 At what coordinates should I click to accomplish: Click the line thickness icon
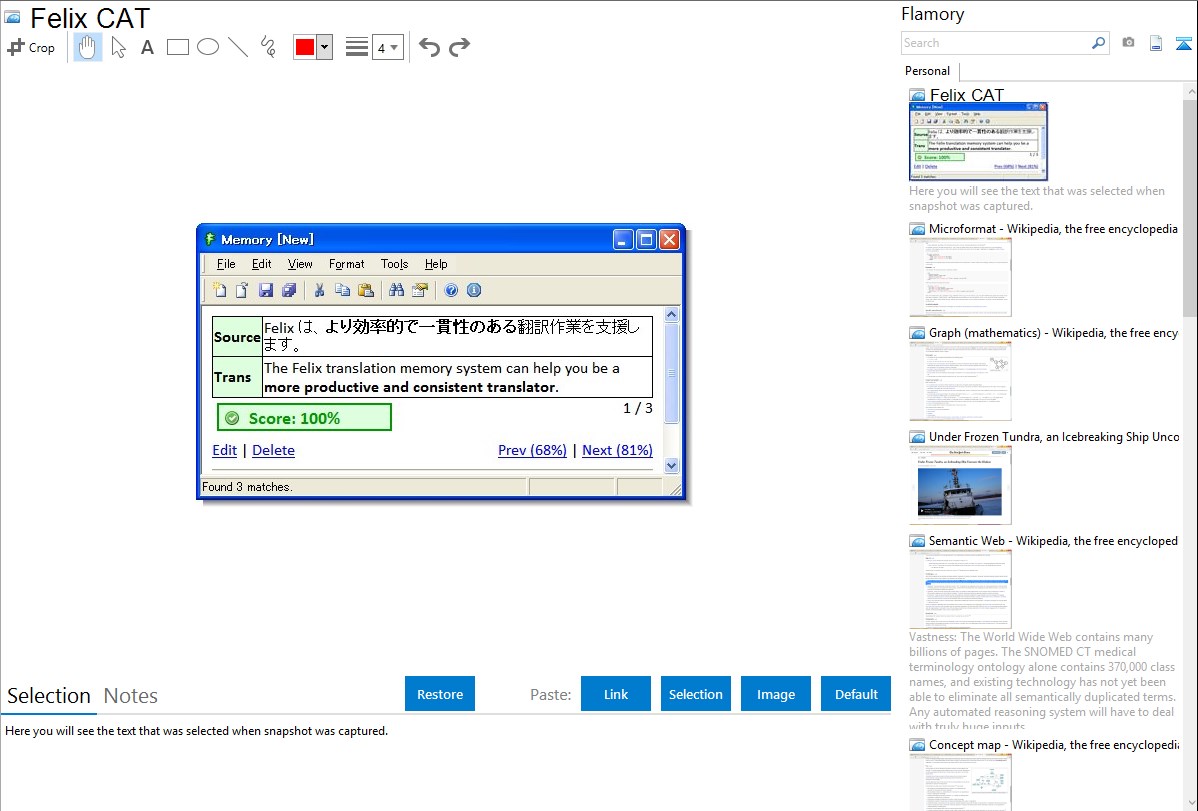(357, 47)
